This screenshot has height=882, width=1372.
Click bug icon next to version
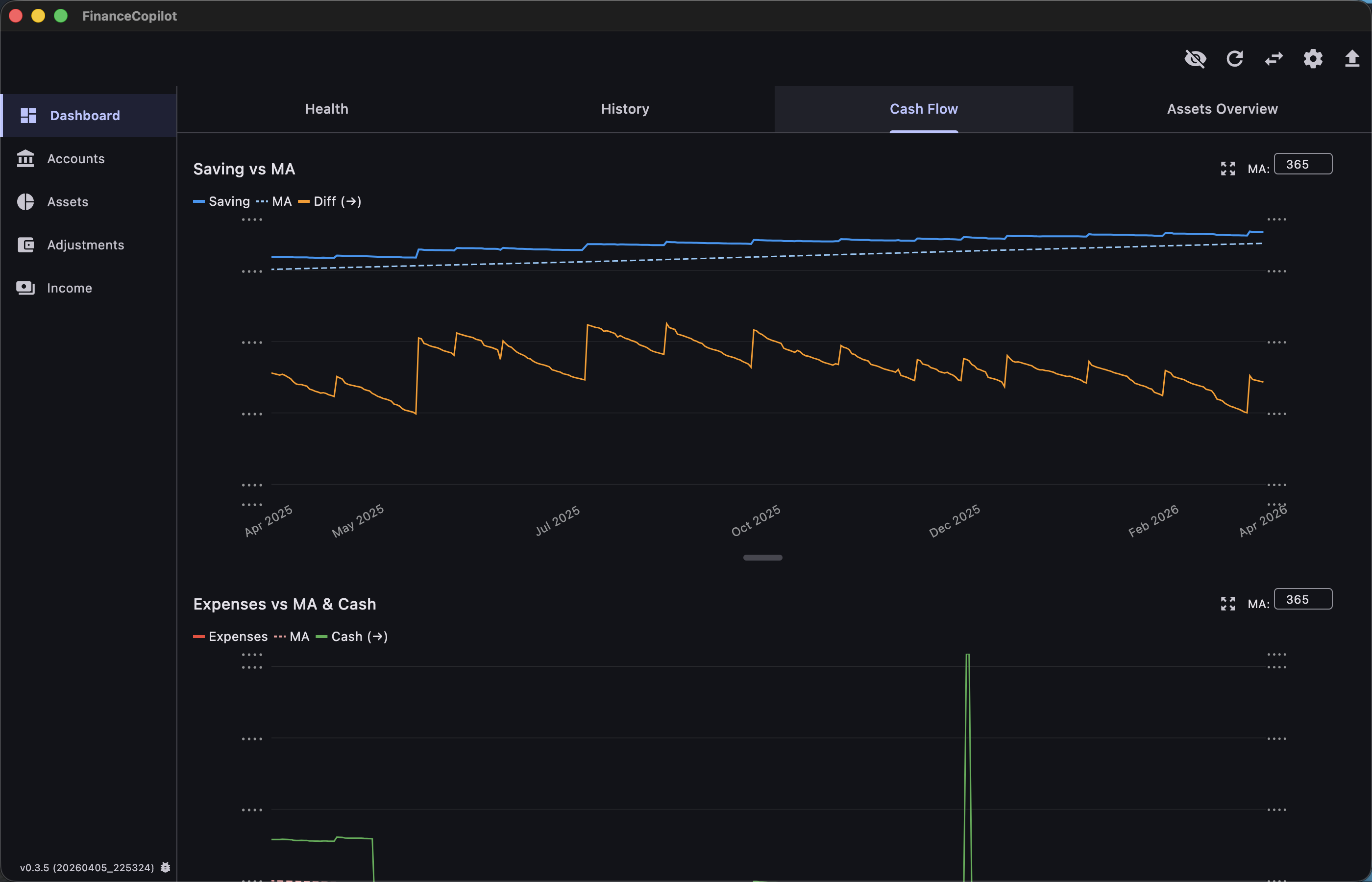click(166, 867)
